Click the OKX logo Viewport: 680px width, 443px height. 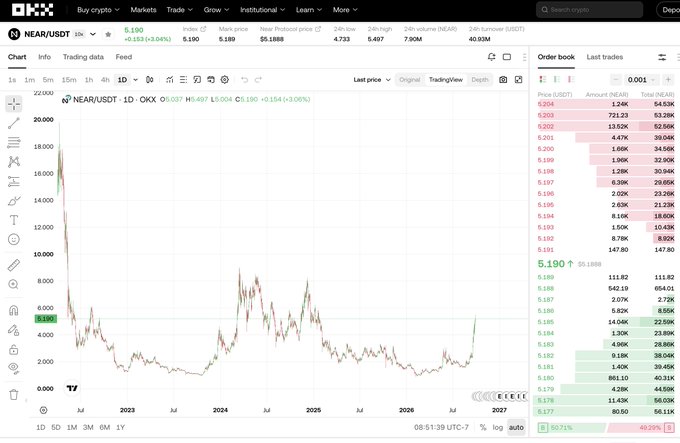click(33, 10)
